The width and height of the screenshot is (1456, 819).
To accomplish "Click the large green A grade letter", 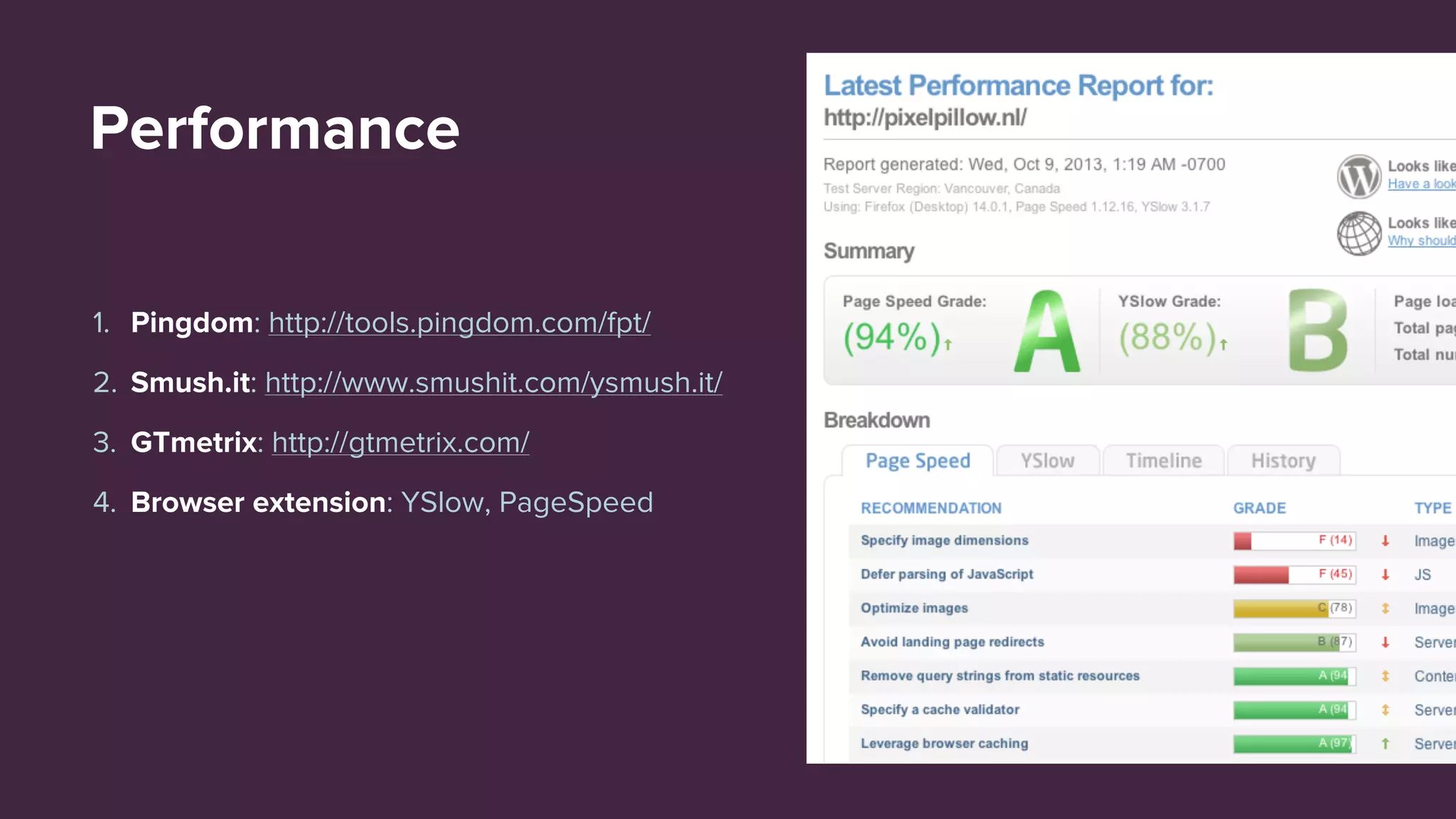I will 1046,331.
